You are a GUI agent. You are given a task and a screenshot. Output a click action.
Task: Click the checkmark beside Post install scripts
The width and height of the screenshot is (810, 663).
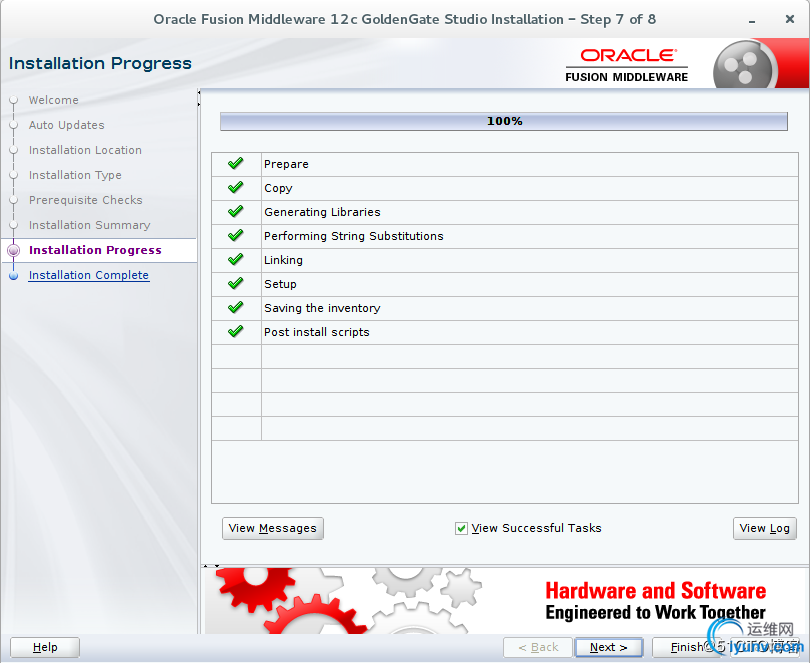tap(236, 331)
